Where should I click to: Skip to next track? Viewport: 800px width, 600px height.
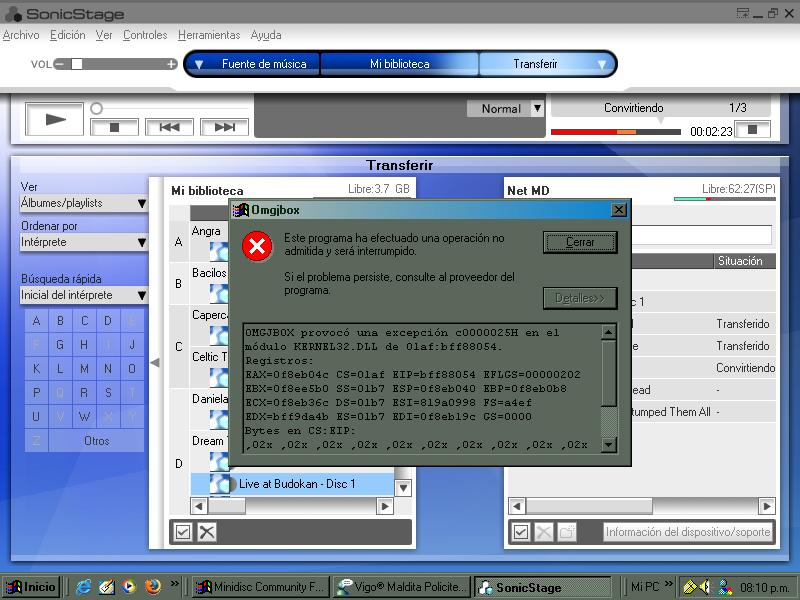224,127
